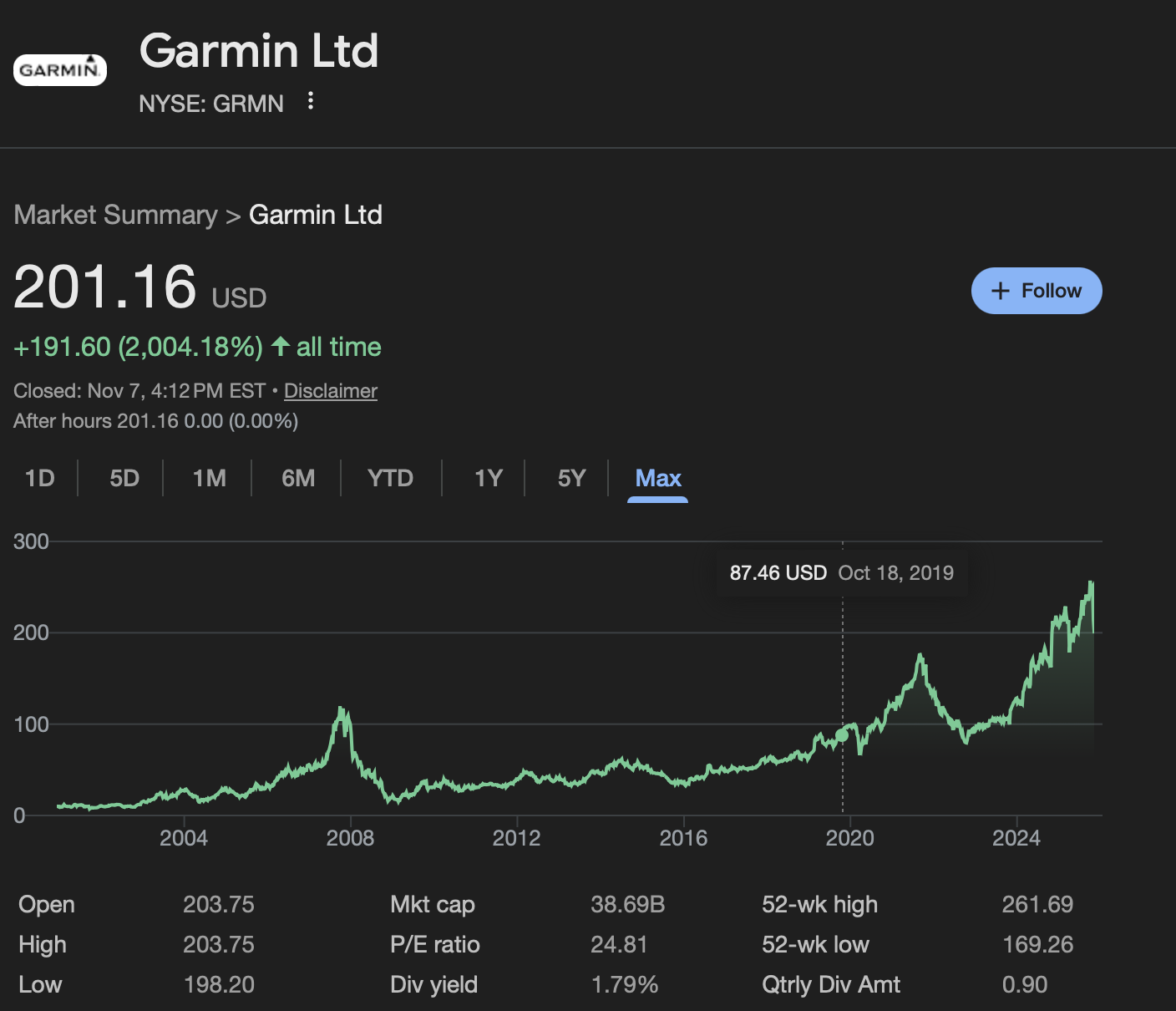Switch to the 1D time range

39,478
